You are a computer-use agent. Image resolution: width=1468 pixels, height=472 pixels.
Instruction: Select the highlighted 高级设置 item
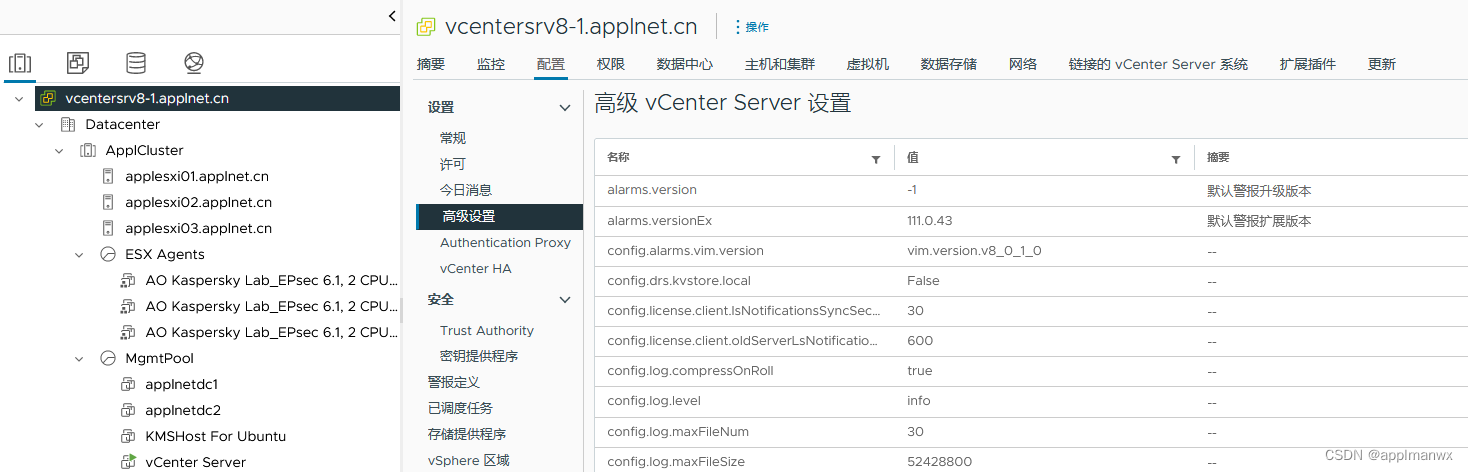click(x=499, y=216)
